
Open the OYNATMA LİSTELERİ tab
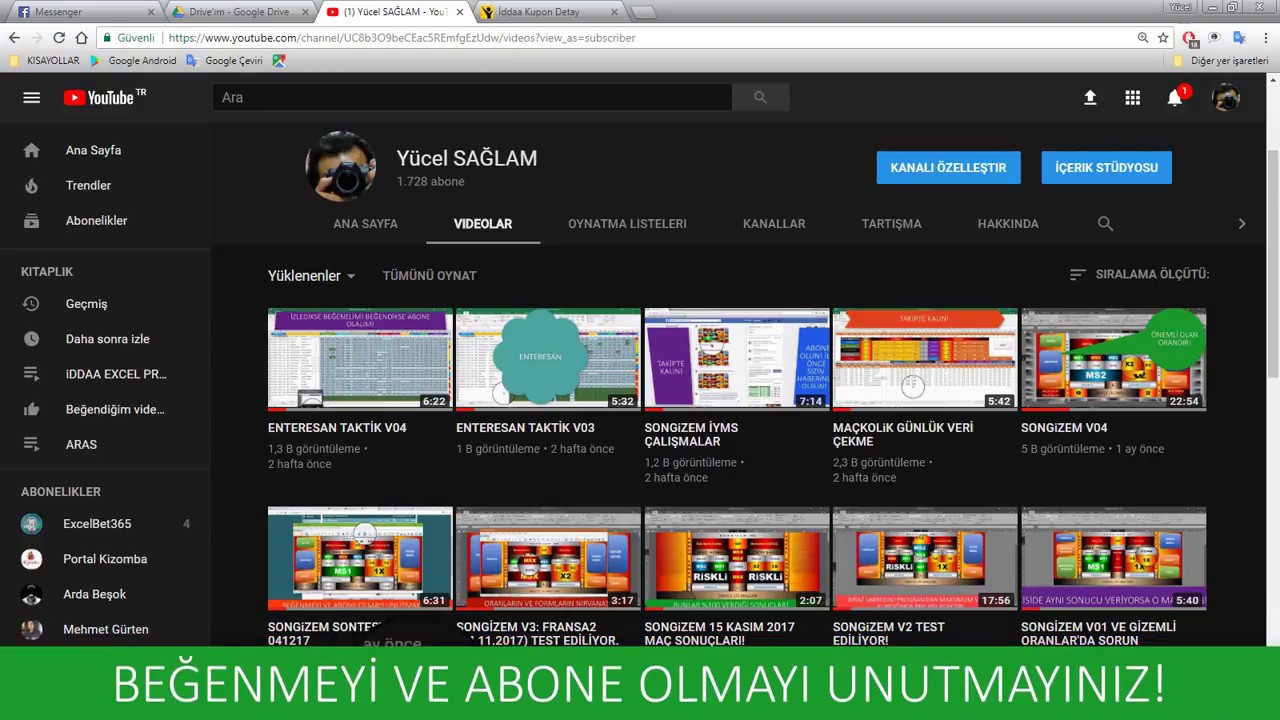(627, 224)
